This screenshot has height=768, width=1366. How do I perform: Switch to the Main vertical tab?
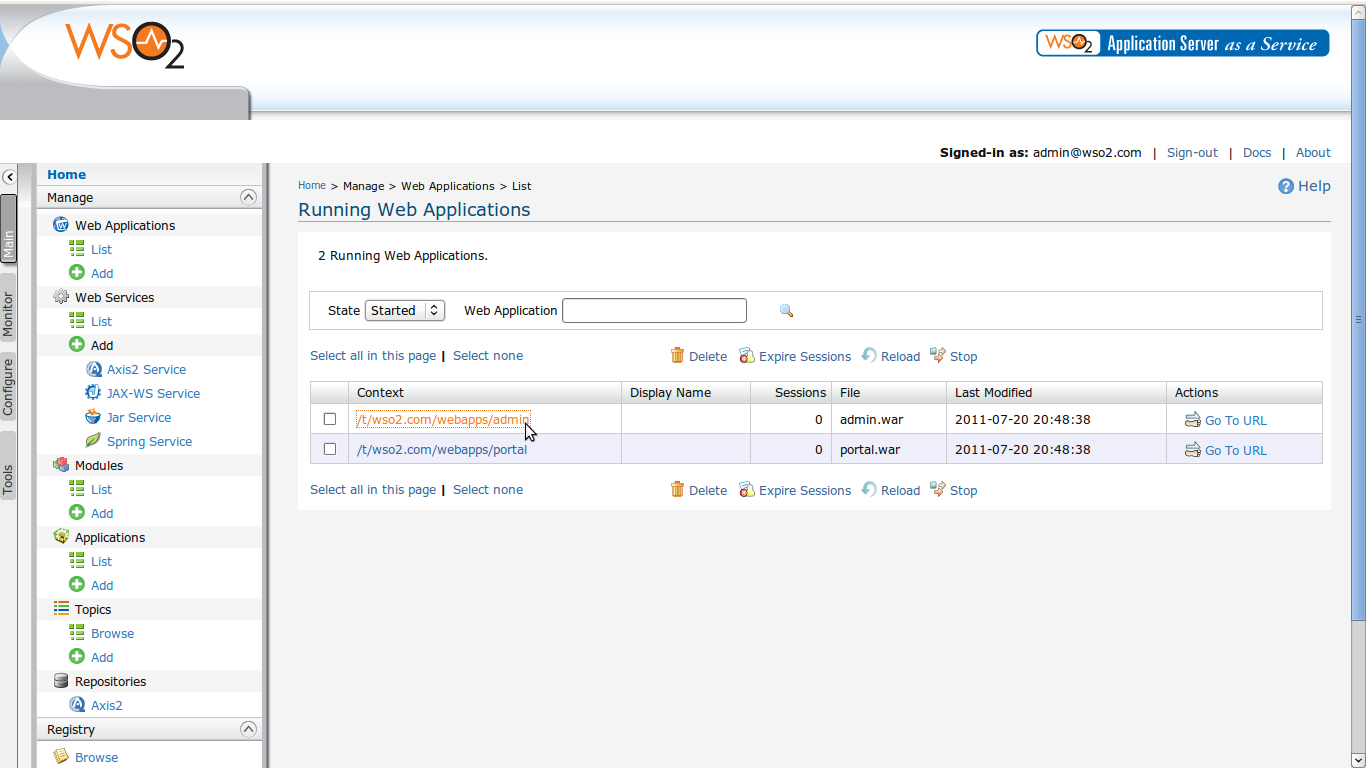[x=8, y=229]
